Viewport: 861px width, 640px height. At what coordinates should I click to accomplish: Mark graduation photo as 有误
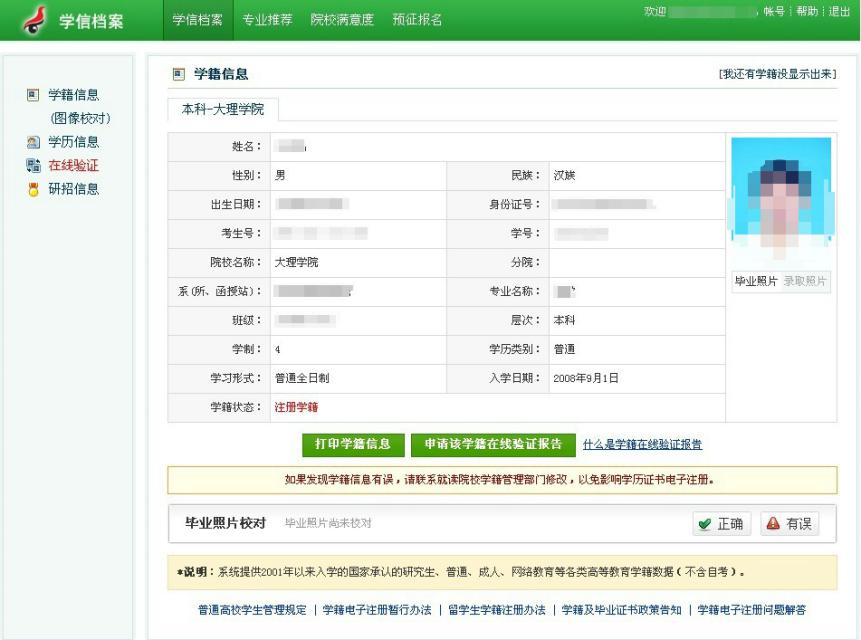pyautogui.click(x=790, y=524)
